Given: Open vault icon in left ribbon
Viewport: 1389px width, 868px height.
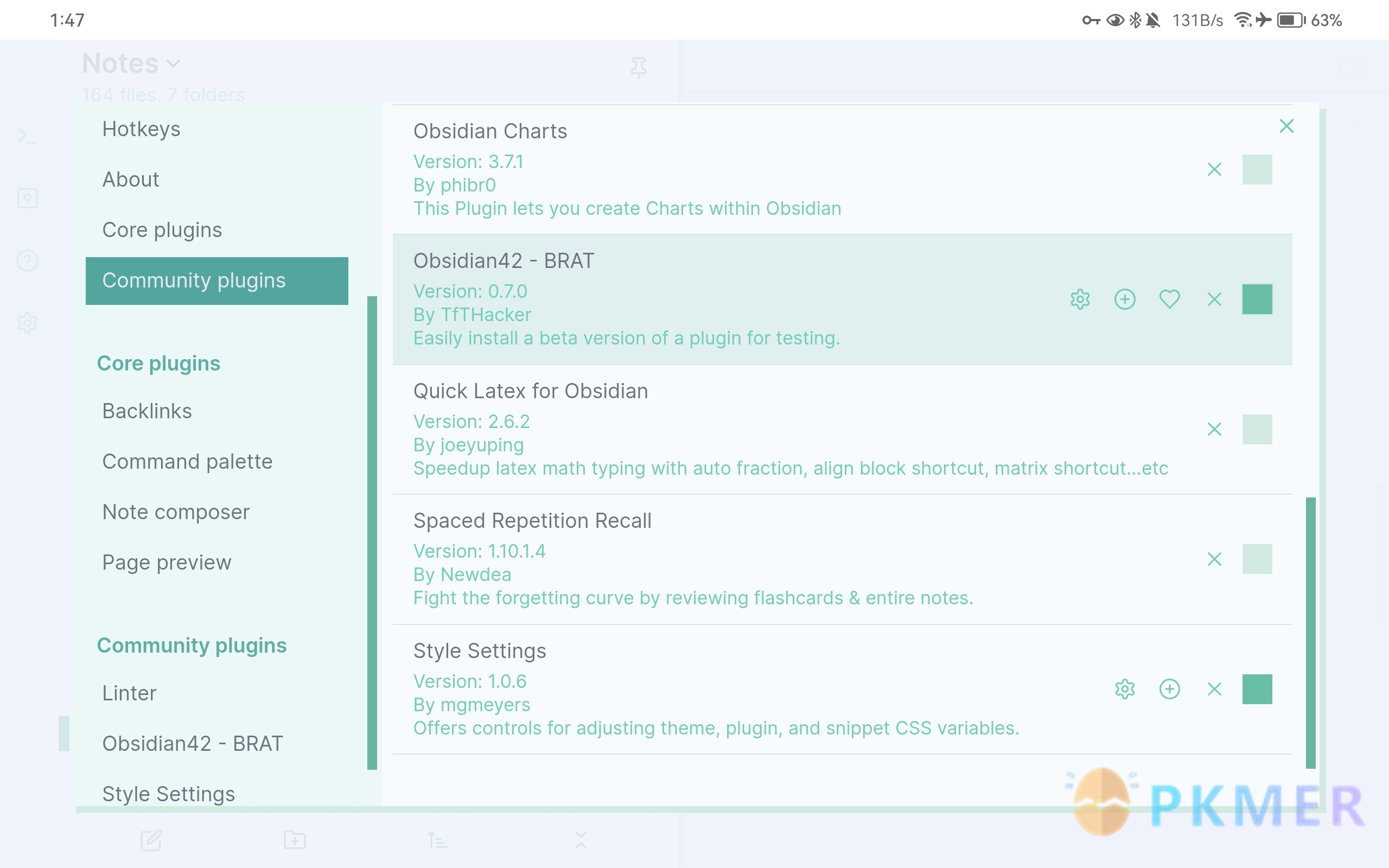Looking at the screenshot, I should coord(27,199).
